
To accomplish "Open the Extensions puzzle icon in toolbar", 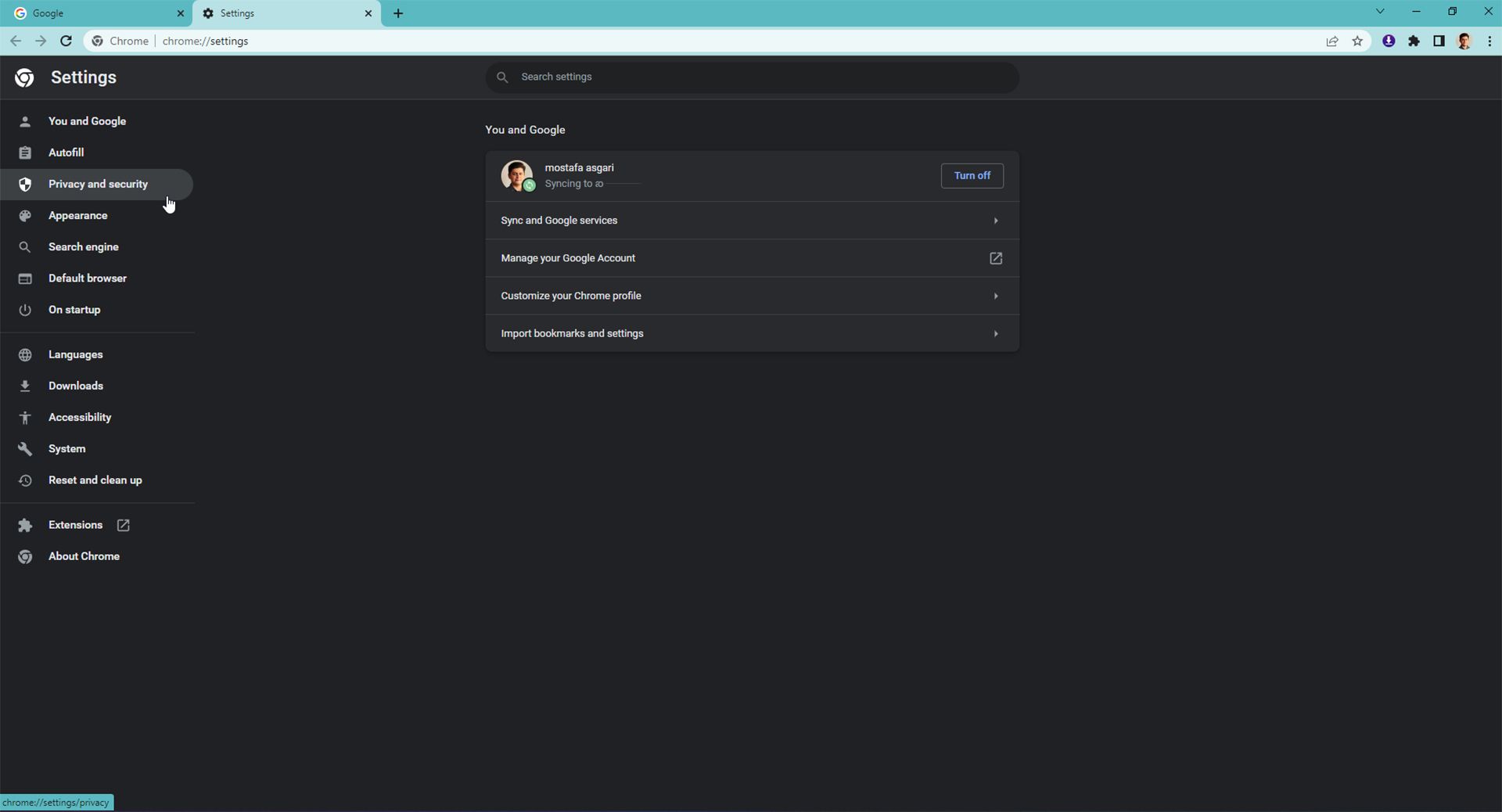I will pyautogui.click(x=1414, y=41).
